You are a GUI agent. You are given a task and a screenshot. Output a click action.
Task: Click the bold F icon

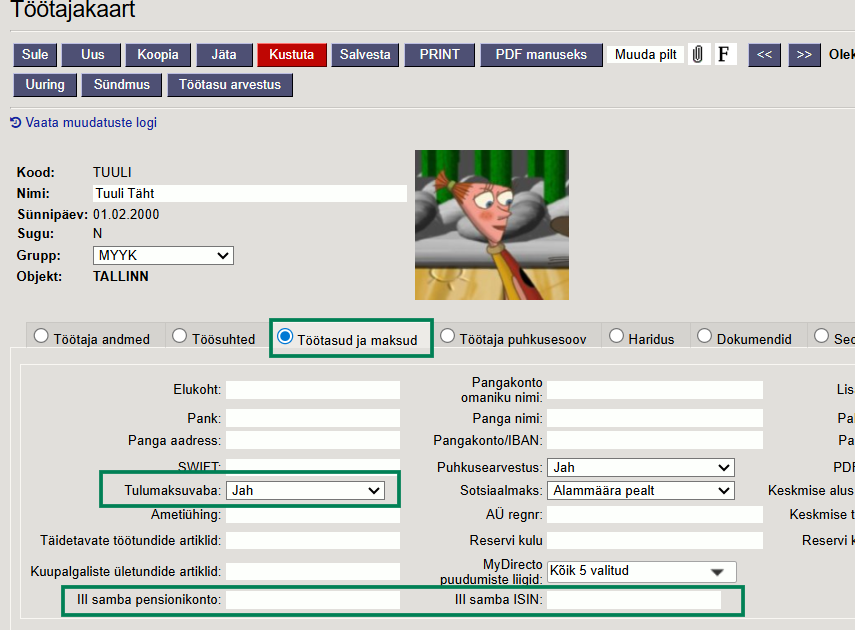[x=724, y=54]
